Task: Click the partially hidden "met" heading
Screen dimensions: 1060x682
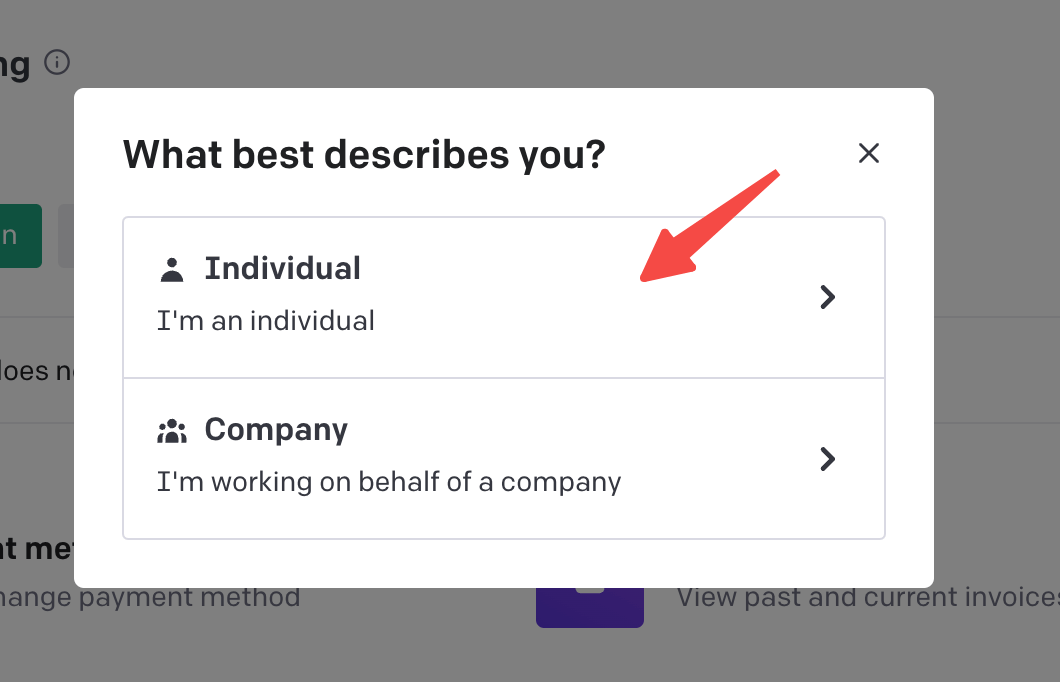Action: point(37,549)
